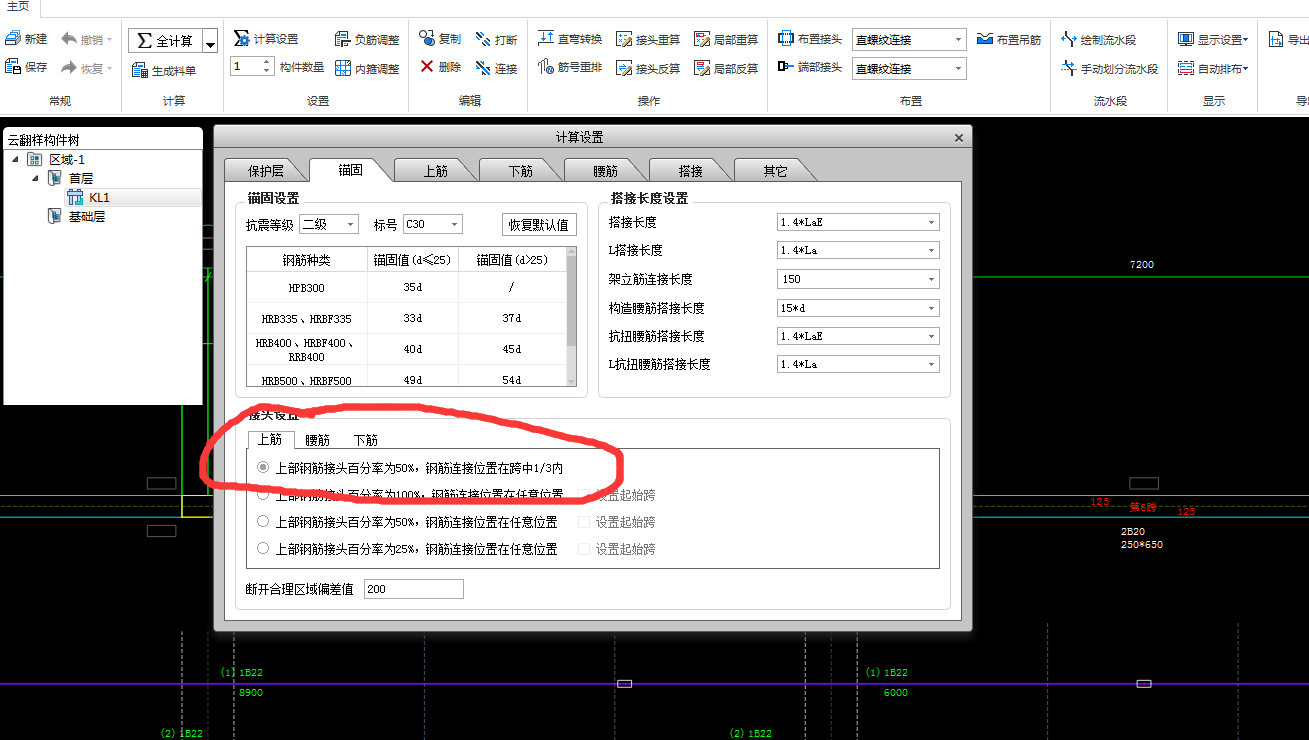
Task: Click the 布置接头 icon
Action: click(786, 39)
